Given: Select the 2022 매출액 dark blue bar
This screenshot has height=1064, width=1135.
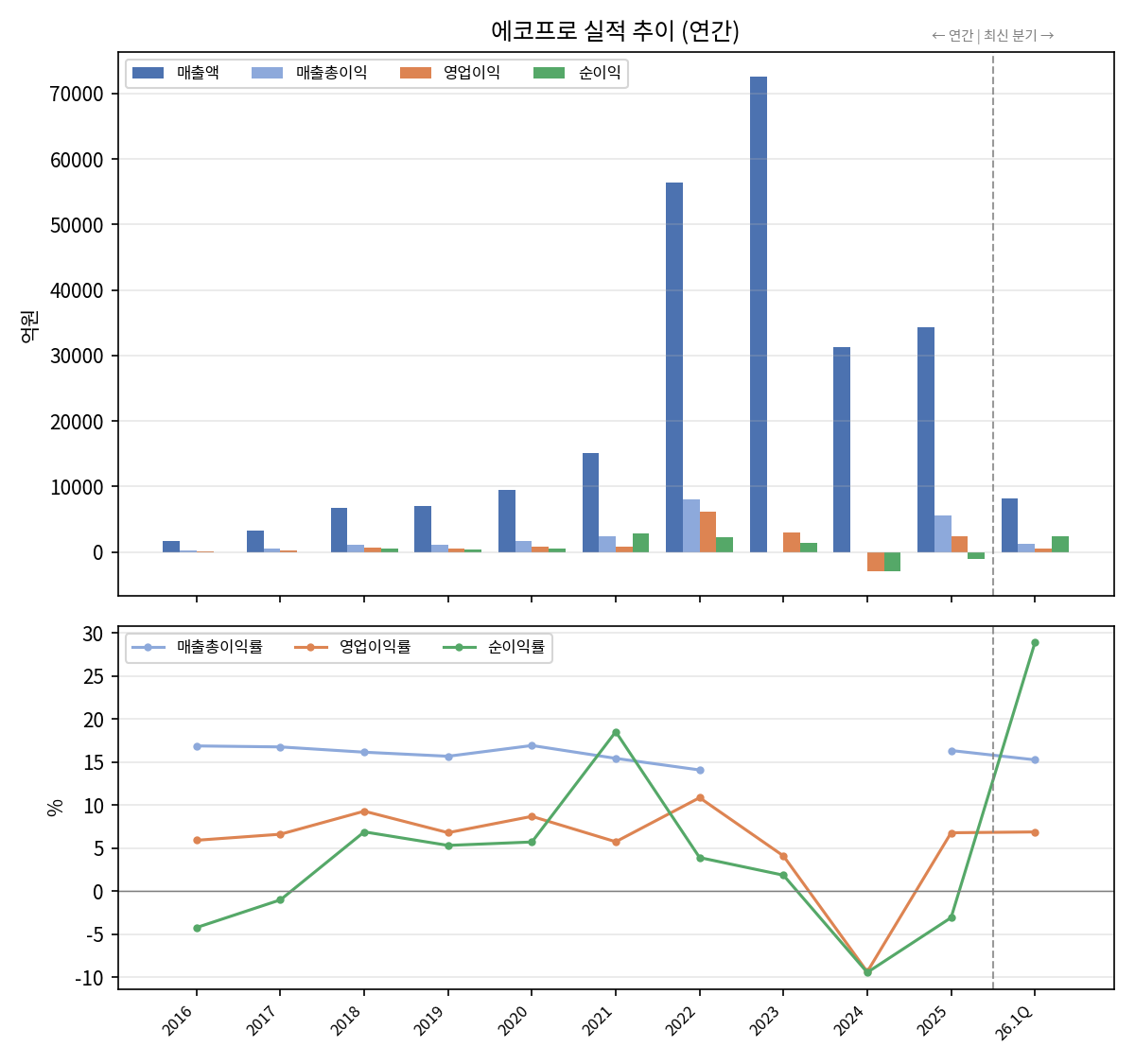Looking at the screenshot, I should click(674, 368).
